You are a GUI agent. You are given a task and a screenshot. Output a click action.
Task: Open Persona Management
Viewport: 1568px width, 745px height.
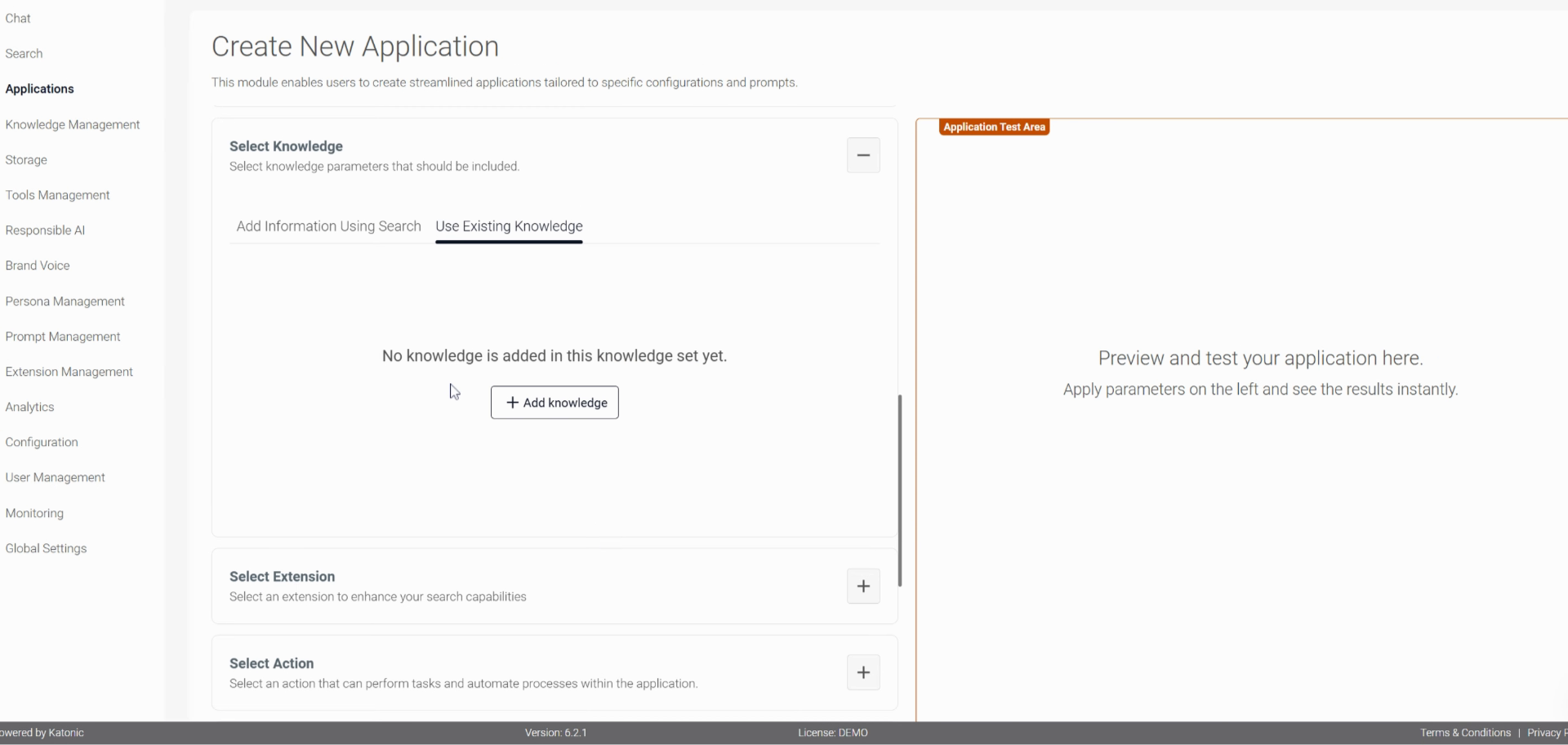[x=65, y=301]
